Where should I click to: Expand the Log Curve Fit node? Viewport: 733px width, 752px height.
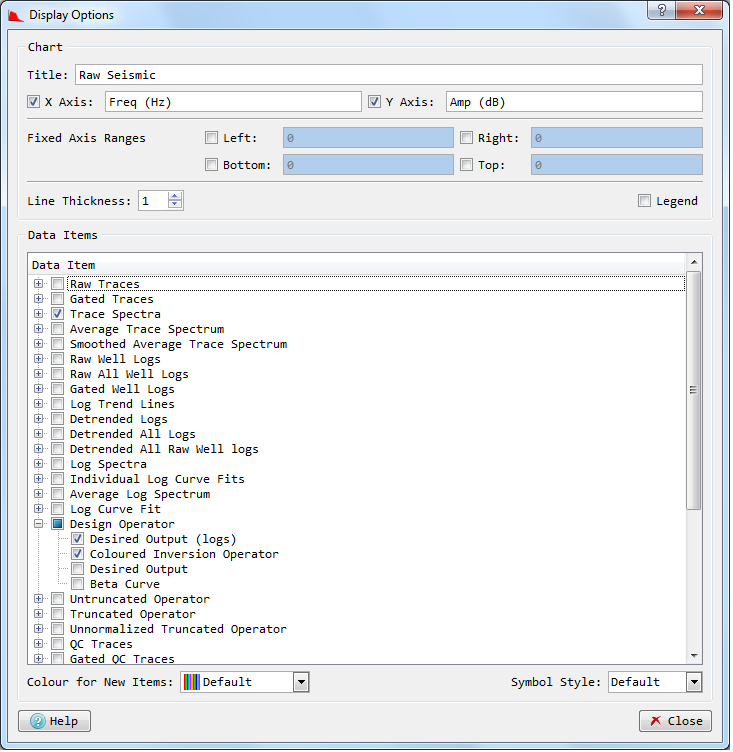click(x=39, y=510)
